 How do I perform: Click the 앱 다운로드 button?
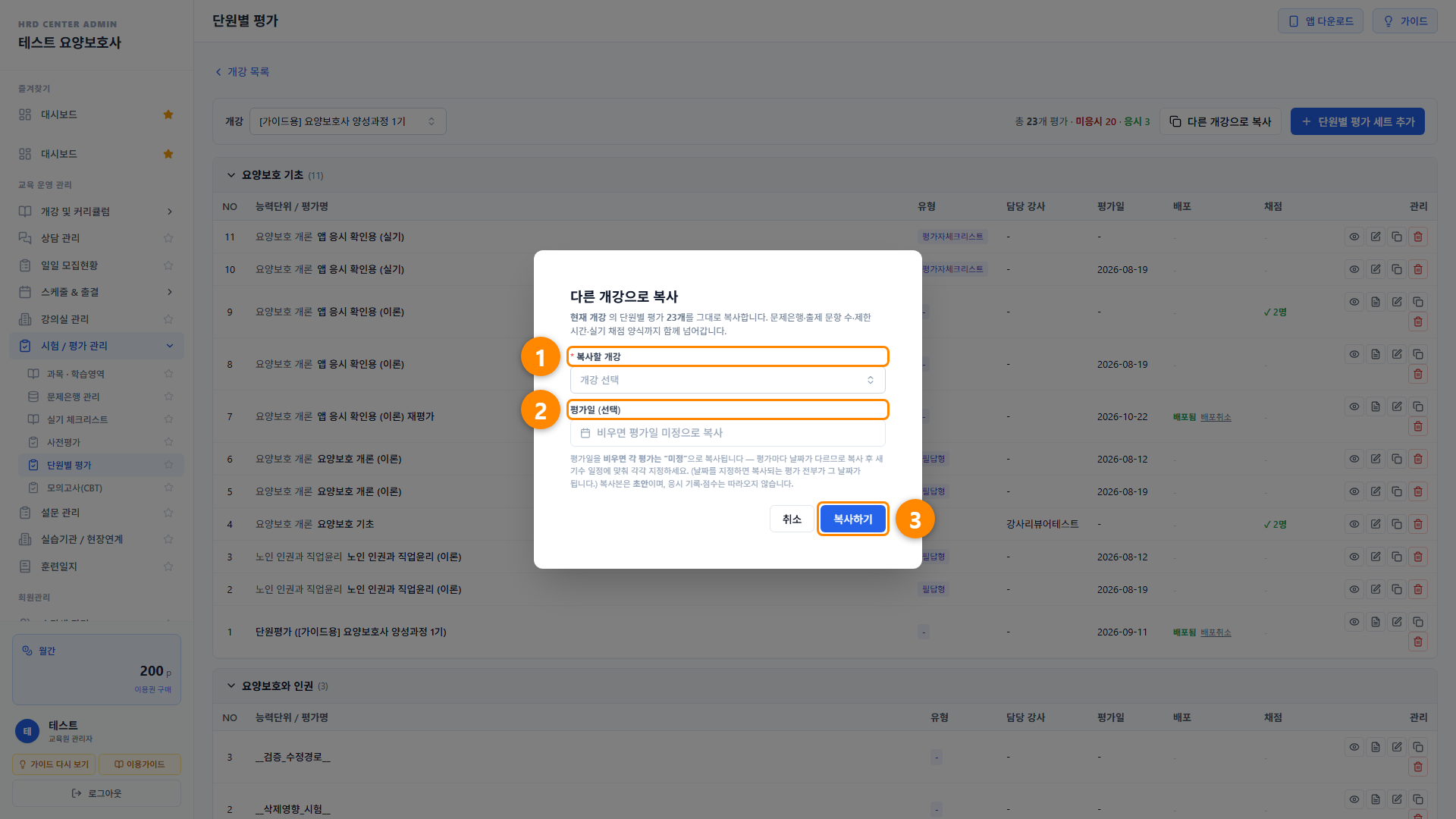1320,21
